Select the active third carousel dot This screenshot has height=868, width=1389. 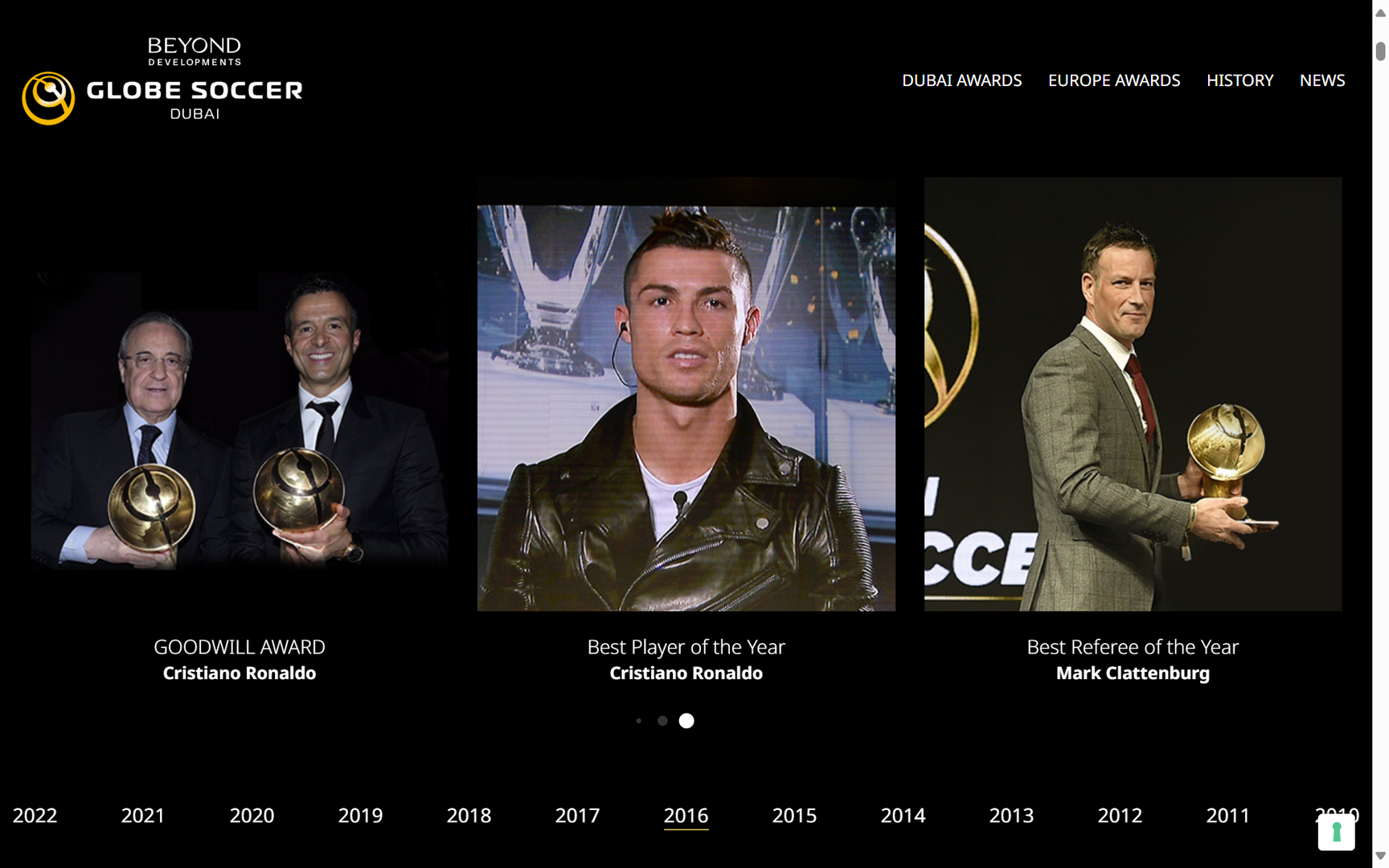click(x=686, y=721)
